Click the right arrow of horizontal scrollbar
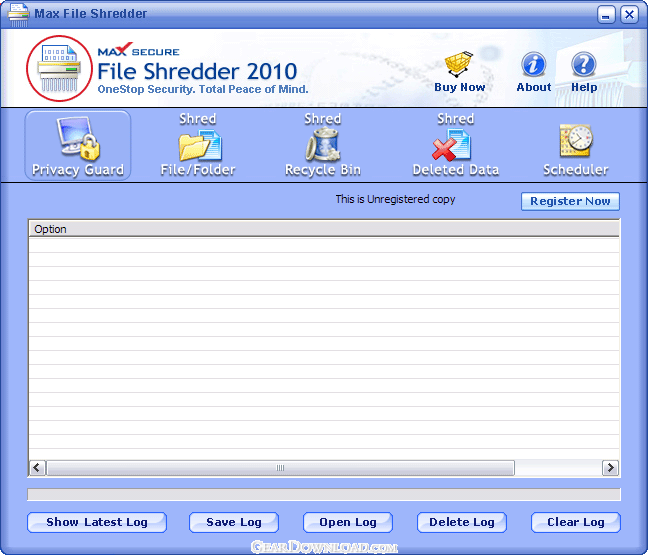 tap(610, 468)
